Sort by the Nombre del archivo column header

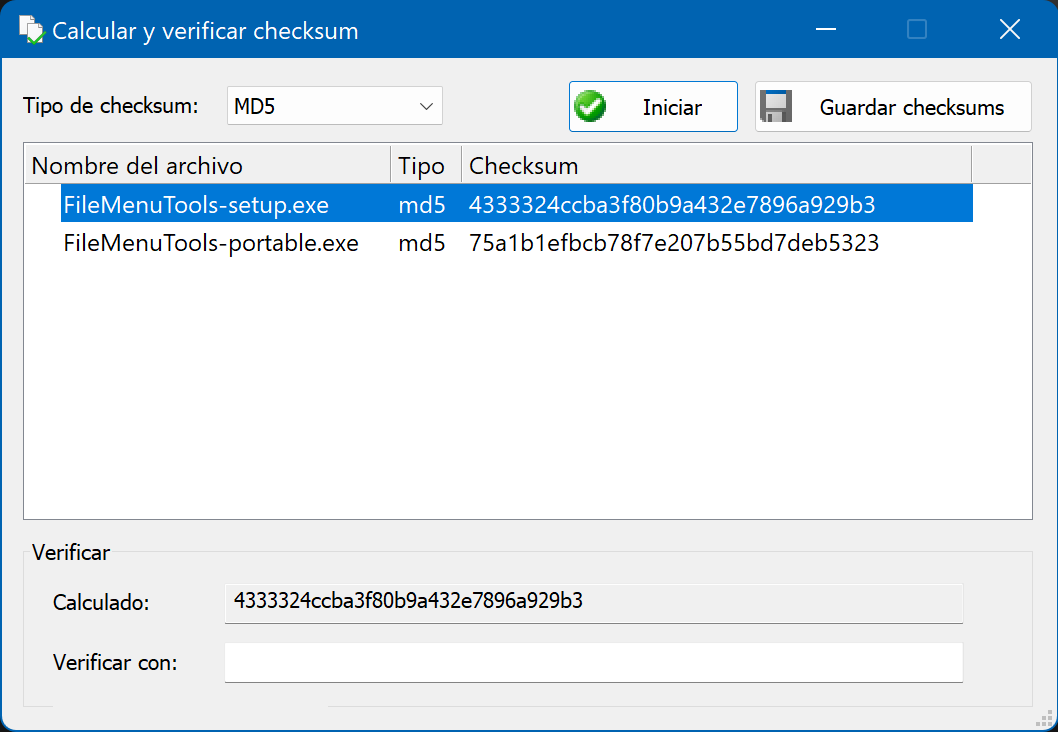point(208,166)
